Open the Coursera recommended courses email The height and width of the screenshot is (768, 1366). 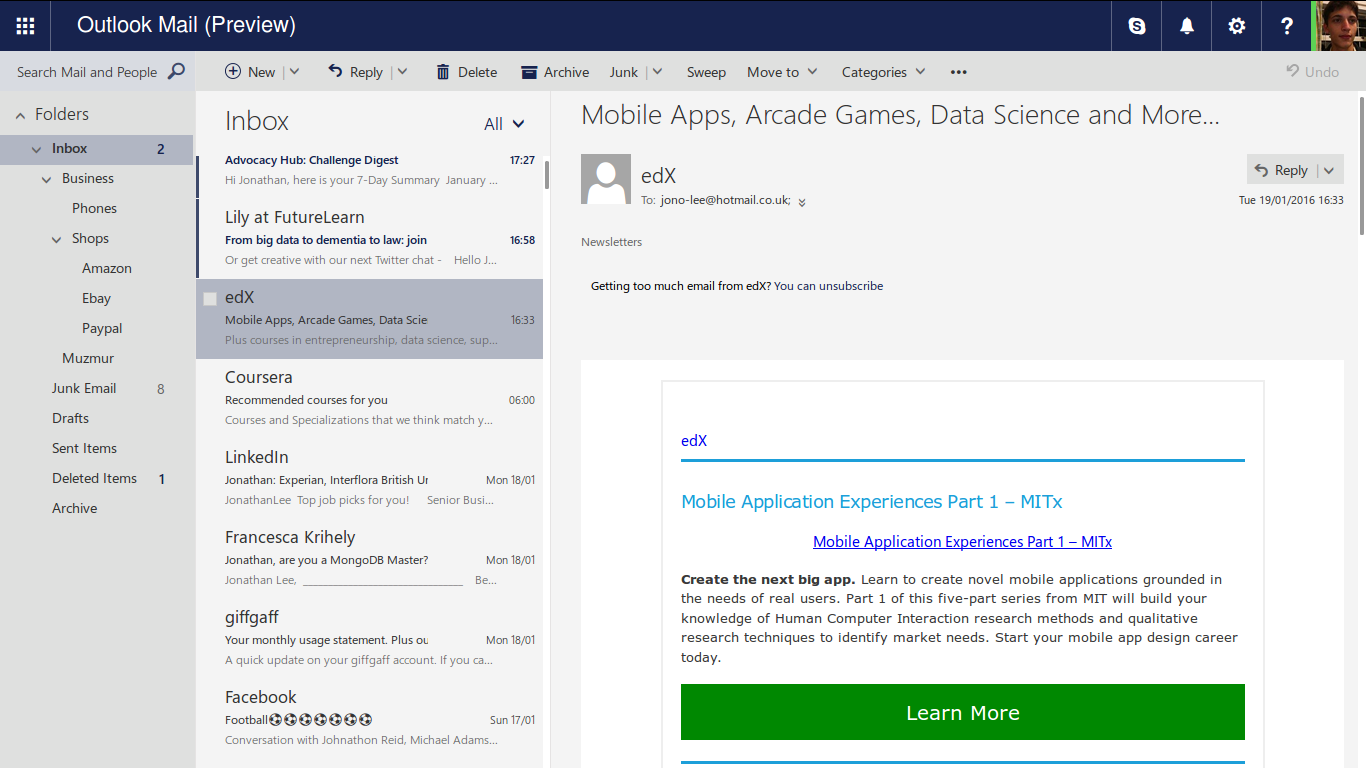[x=370, y=398]
